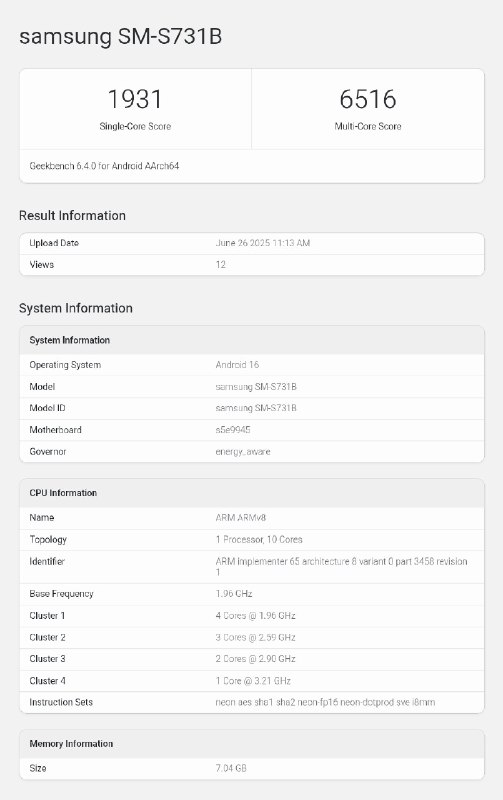Click the Governor value energy_aware
Viewport: 503px width, 800px height.
click(243, 452)
